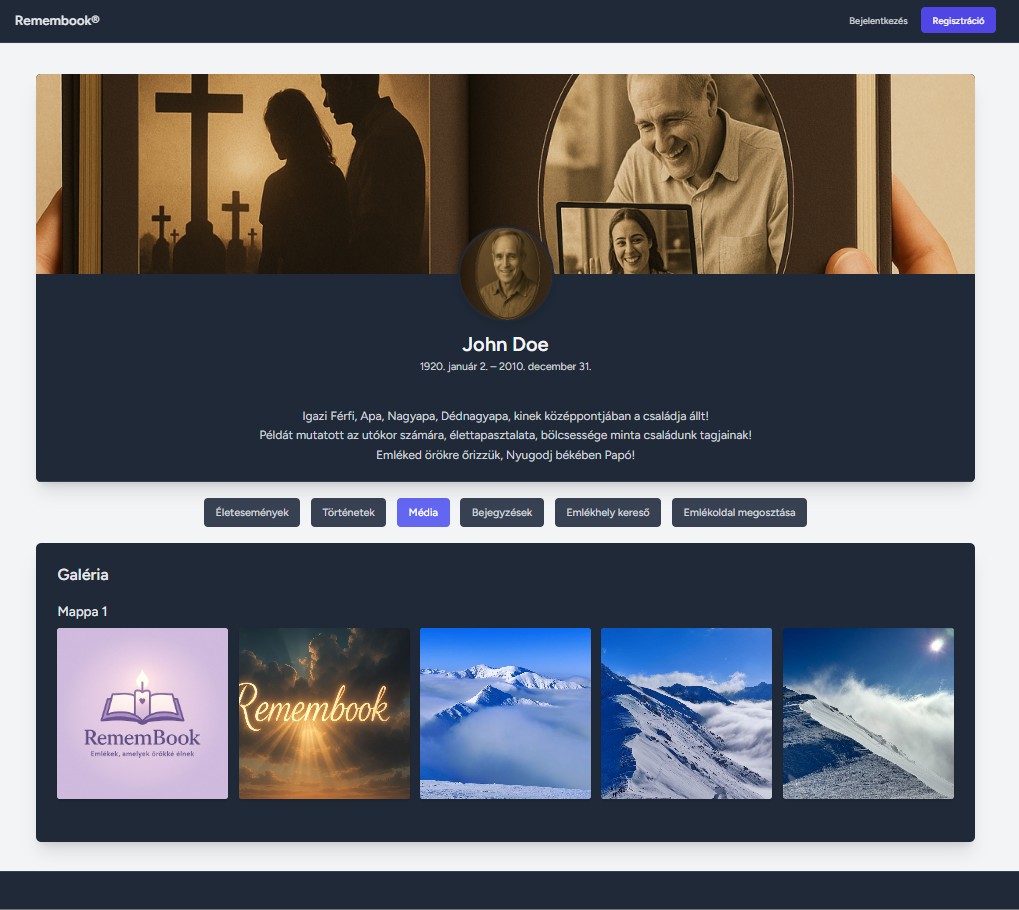Click the Remembook logo in header

pyautogui.click(x=57, y=20)
